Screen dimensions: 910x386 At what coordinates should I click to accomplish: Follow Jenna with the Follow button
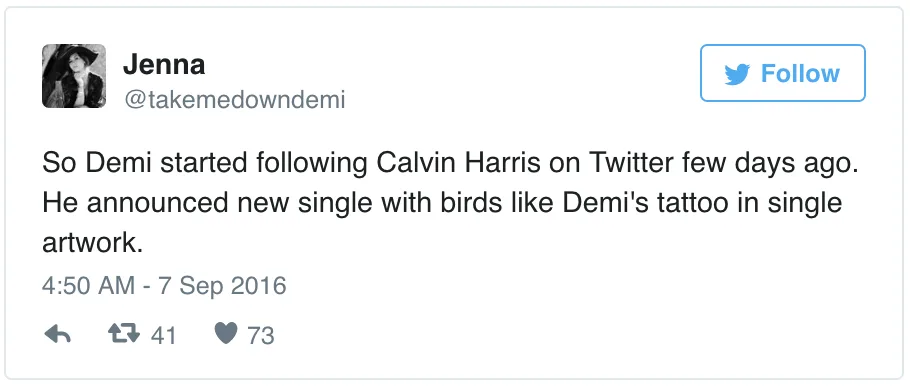click(783, 73)
